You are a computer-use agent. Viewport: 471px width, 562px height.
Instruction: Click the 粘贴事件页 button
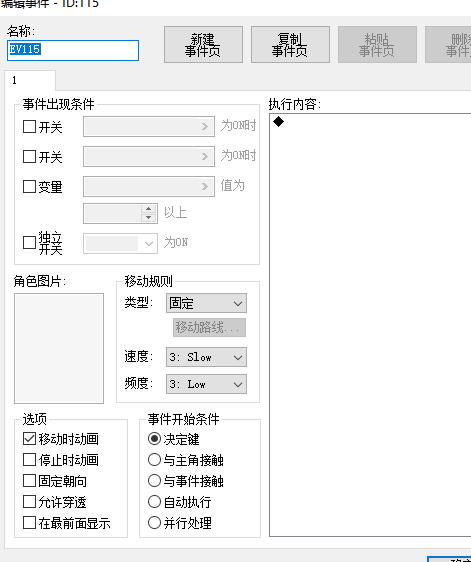(377, 44)
